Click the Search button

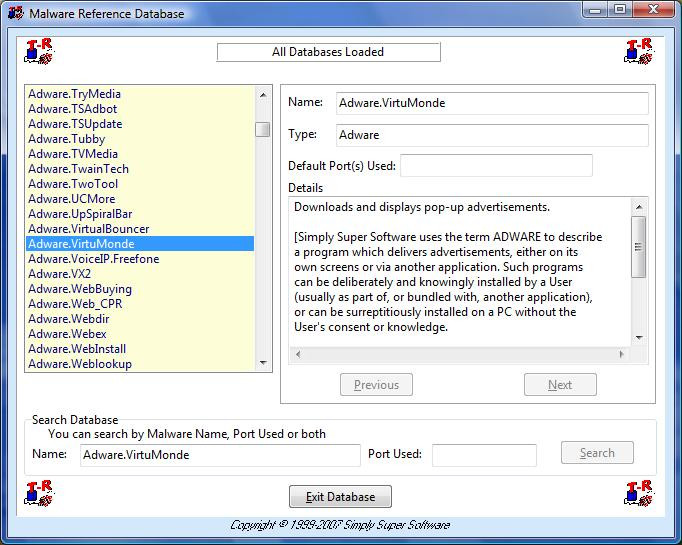(597, 453)
